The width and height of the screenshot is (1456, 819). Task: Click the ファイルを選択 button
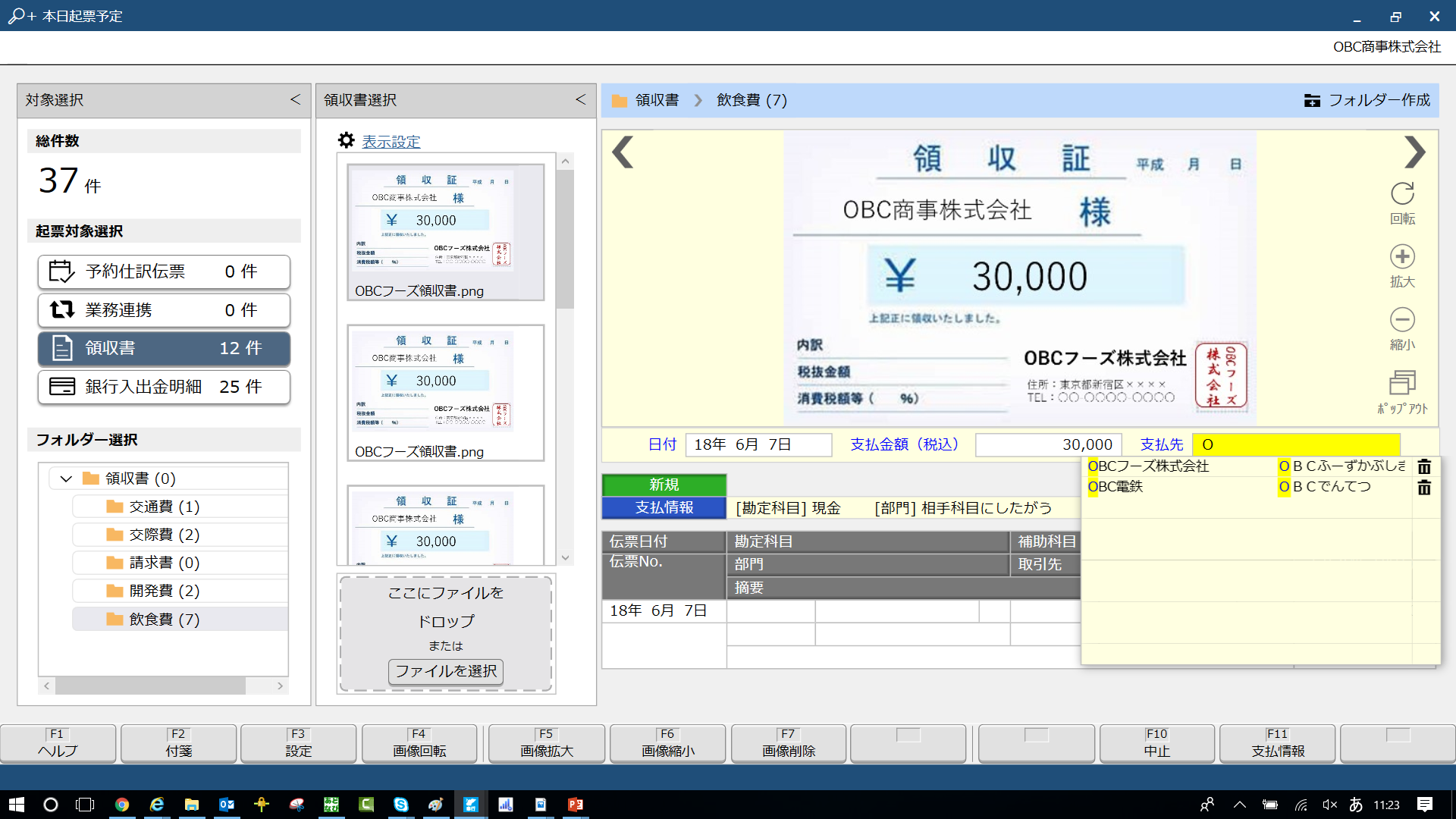pos(446,671)
